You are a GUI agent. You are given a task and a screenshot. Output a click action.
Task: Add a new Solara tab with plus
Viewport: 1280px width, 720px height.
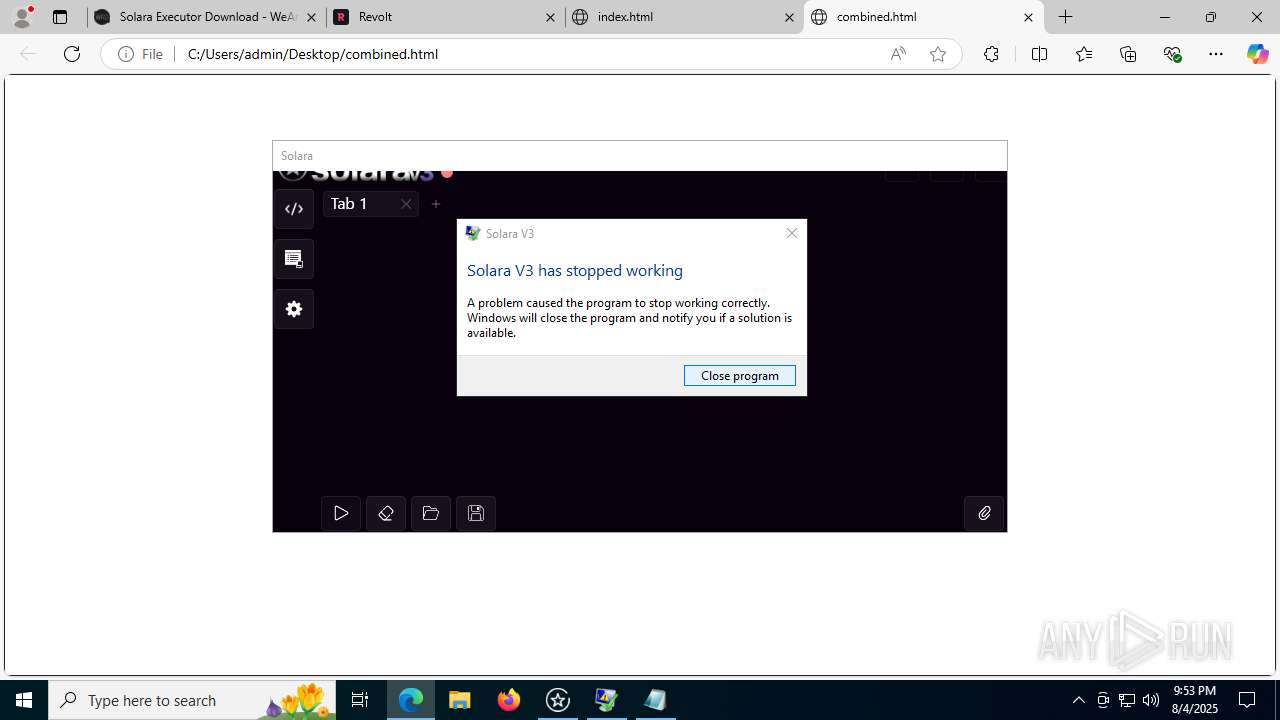[436, 204]
